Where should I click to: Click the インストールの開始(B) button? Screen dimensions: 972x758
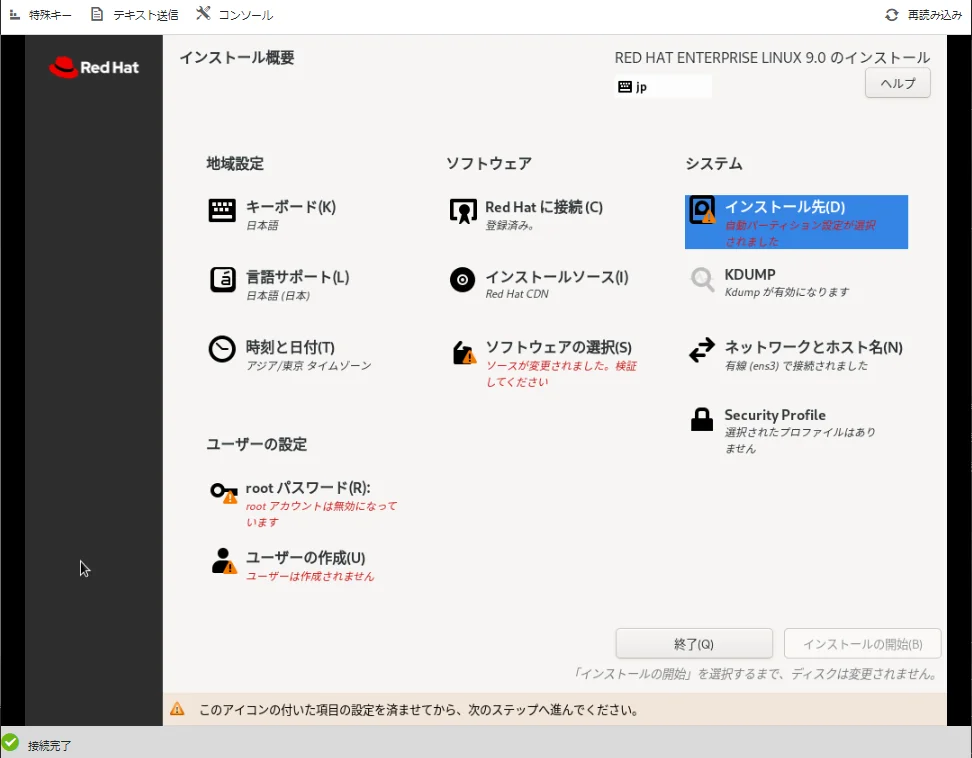pos(862,644)
